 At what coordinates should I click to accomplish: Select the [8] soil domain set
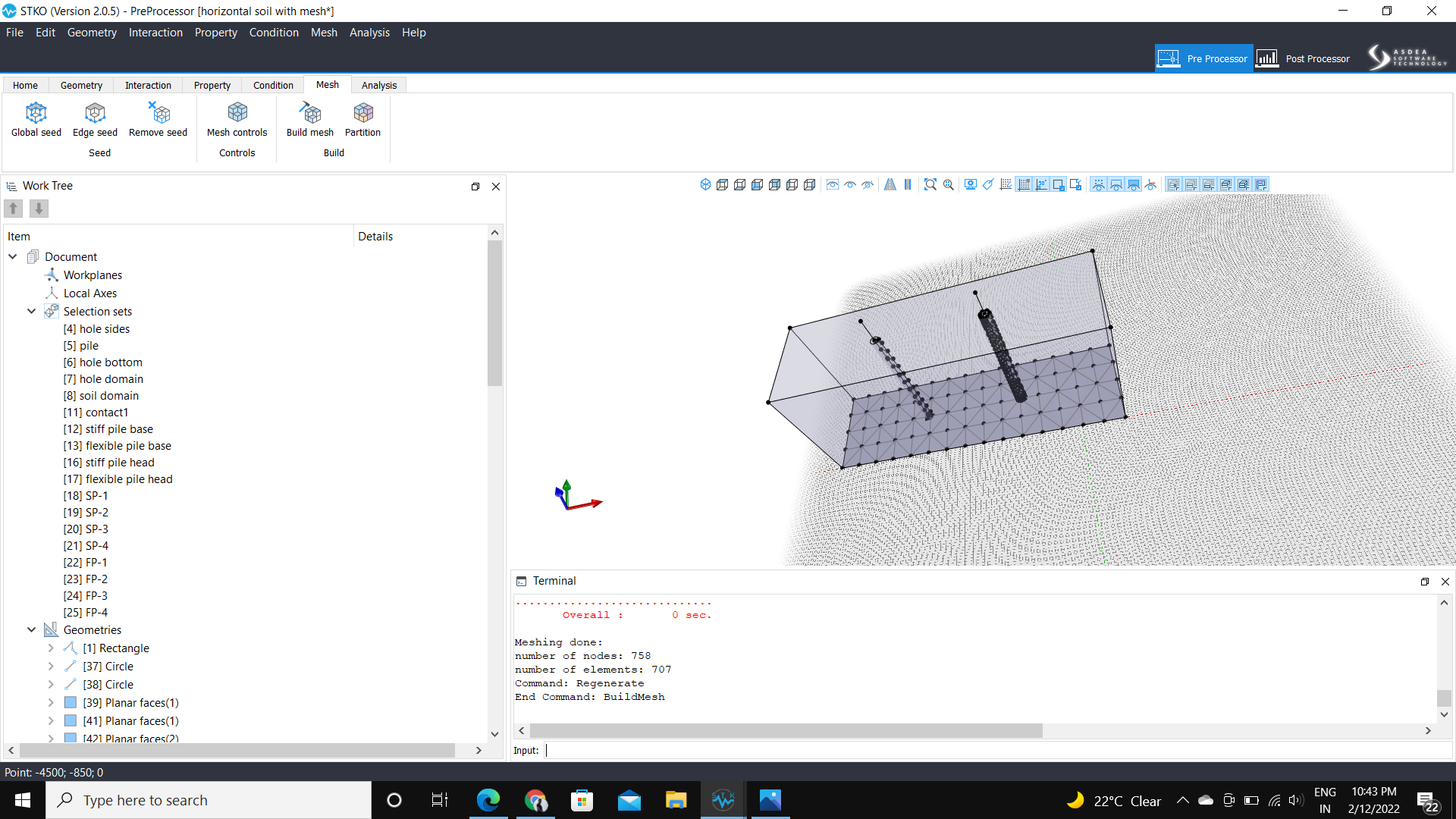[x=101, y=396]
